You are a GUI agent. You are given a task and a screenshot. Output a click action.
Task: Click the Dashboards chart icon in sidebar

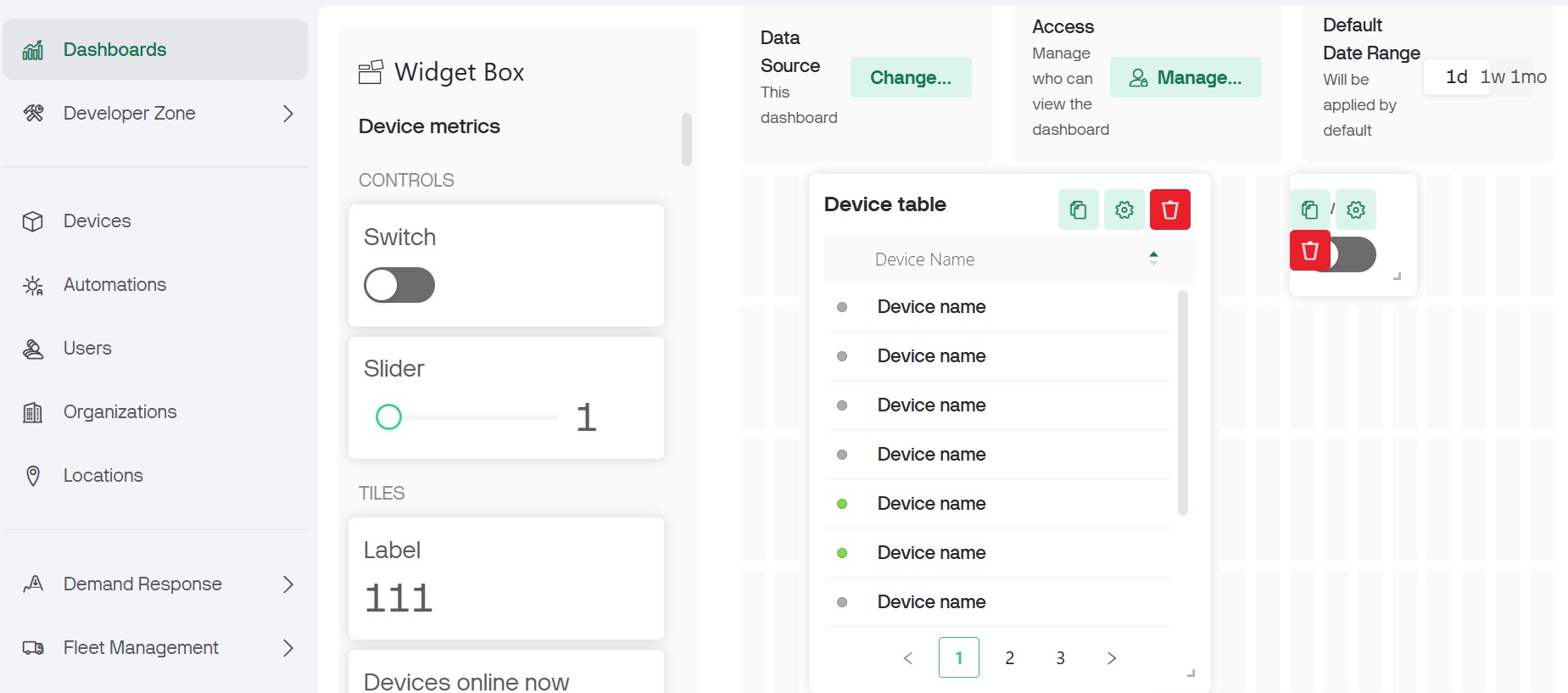(33, 50)
